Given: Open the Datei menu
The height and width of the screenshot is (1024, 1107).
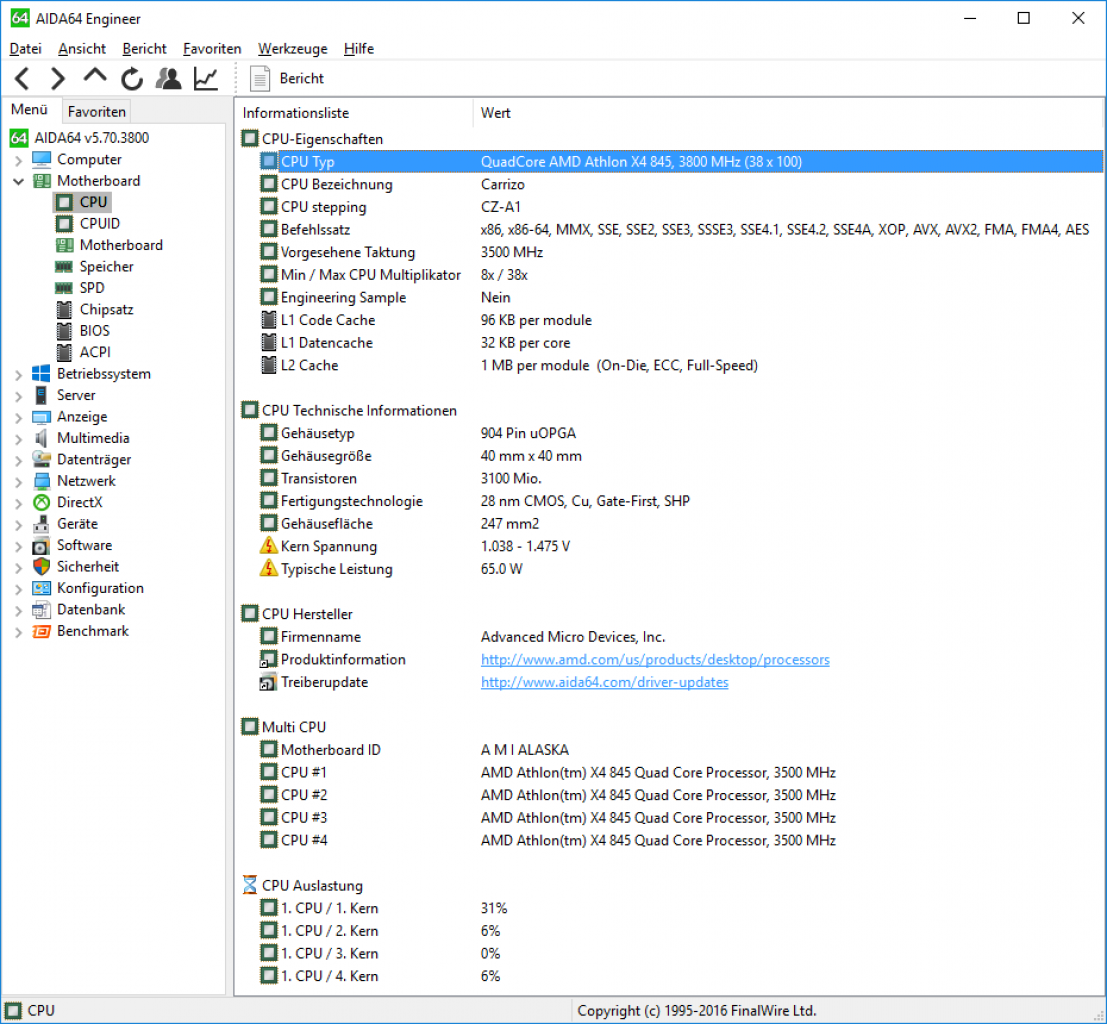Looking at the screenshot, I should coord(25,49).
